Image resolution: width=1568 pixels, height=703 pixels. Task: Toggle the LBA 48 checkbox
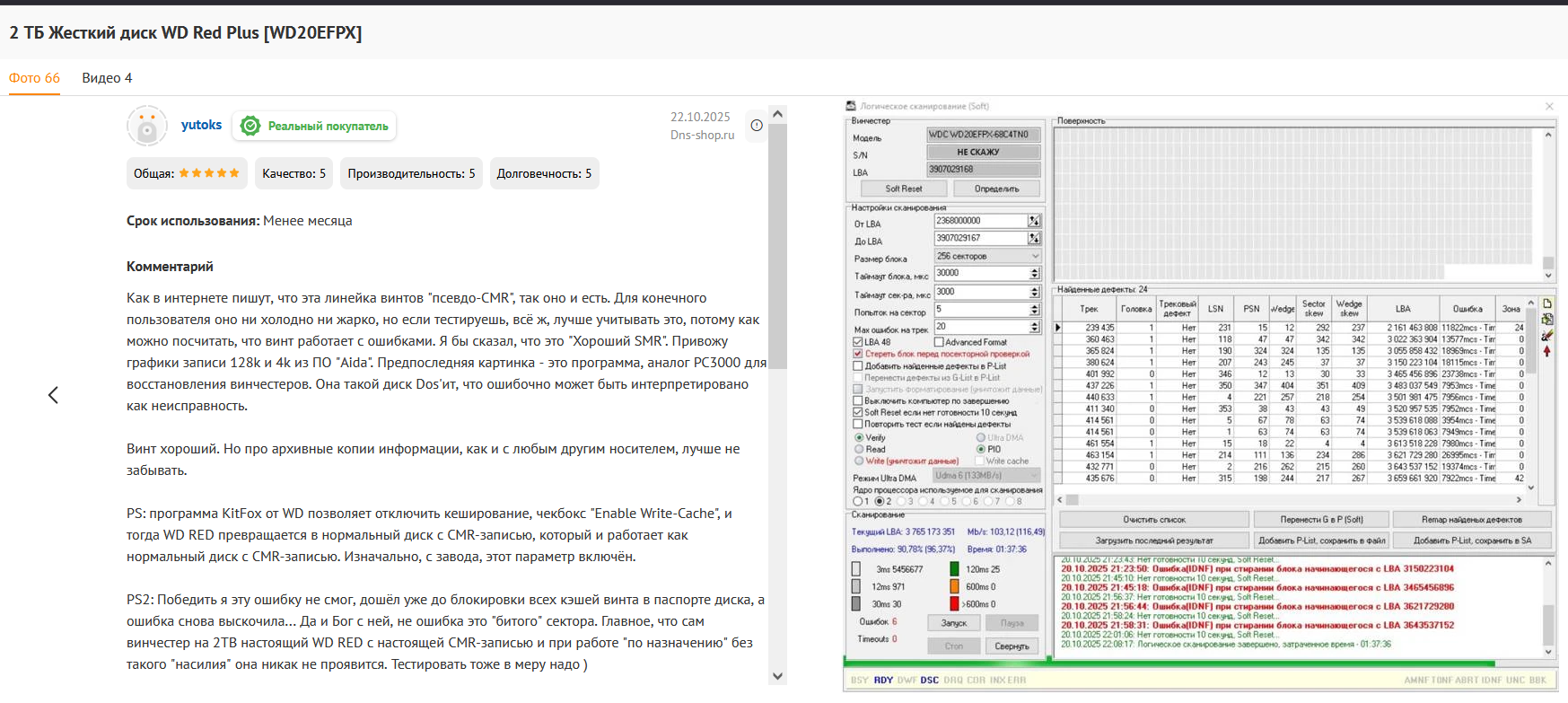[858, 342]
